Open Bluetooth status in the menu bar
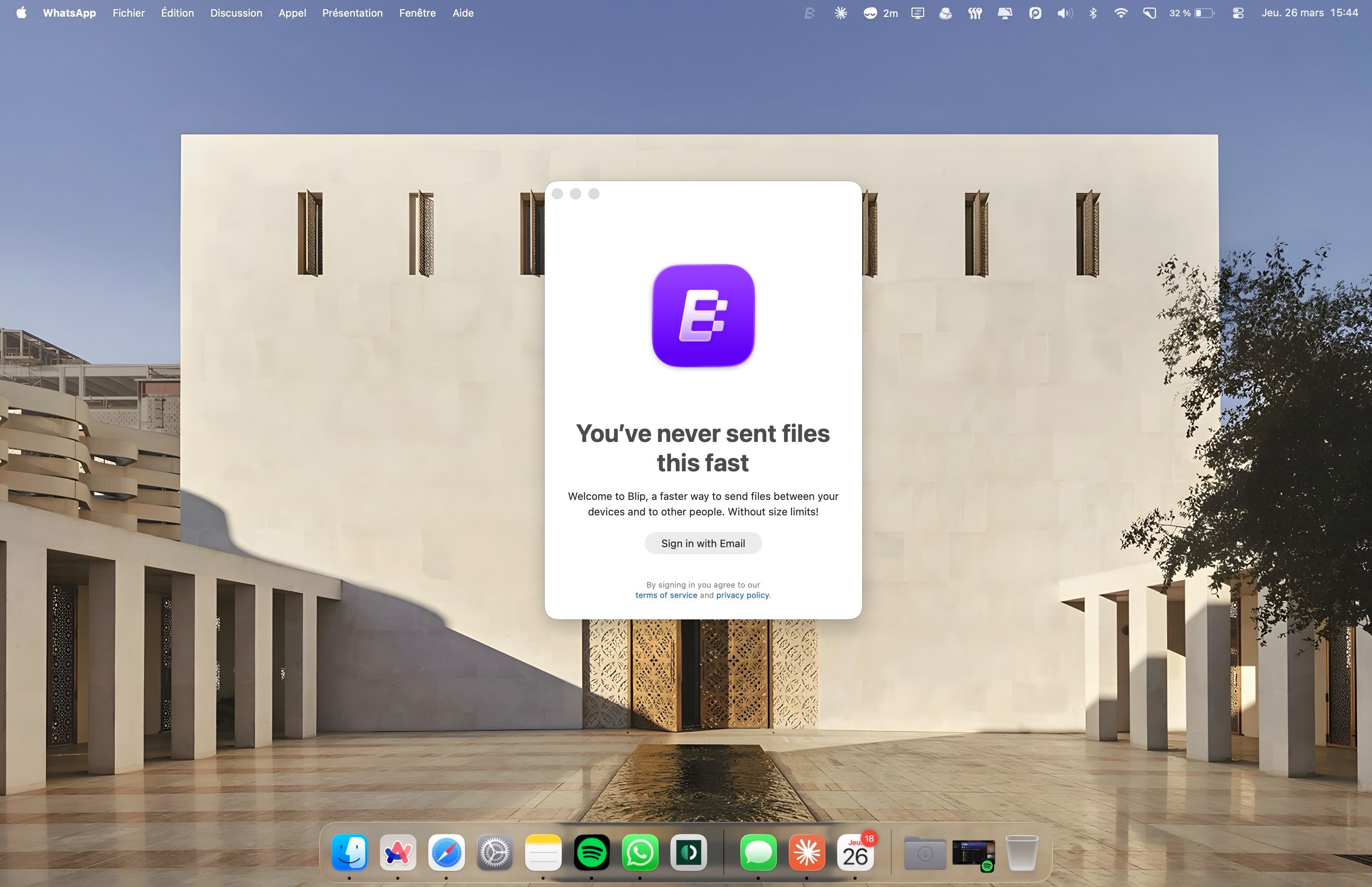 (1093, 13)
